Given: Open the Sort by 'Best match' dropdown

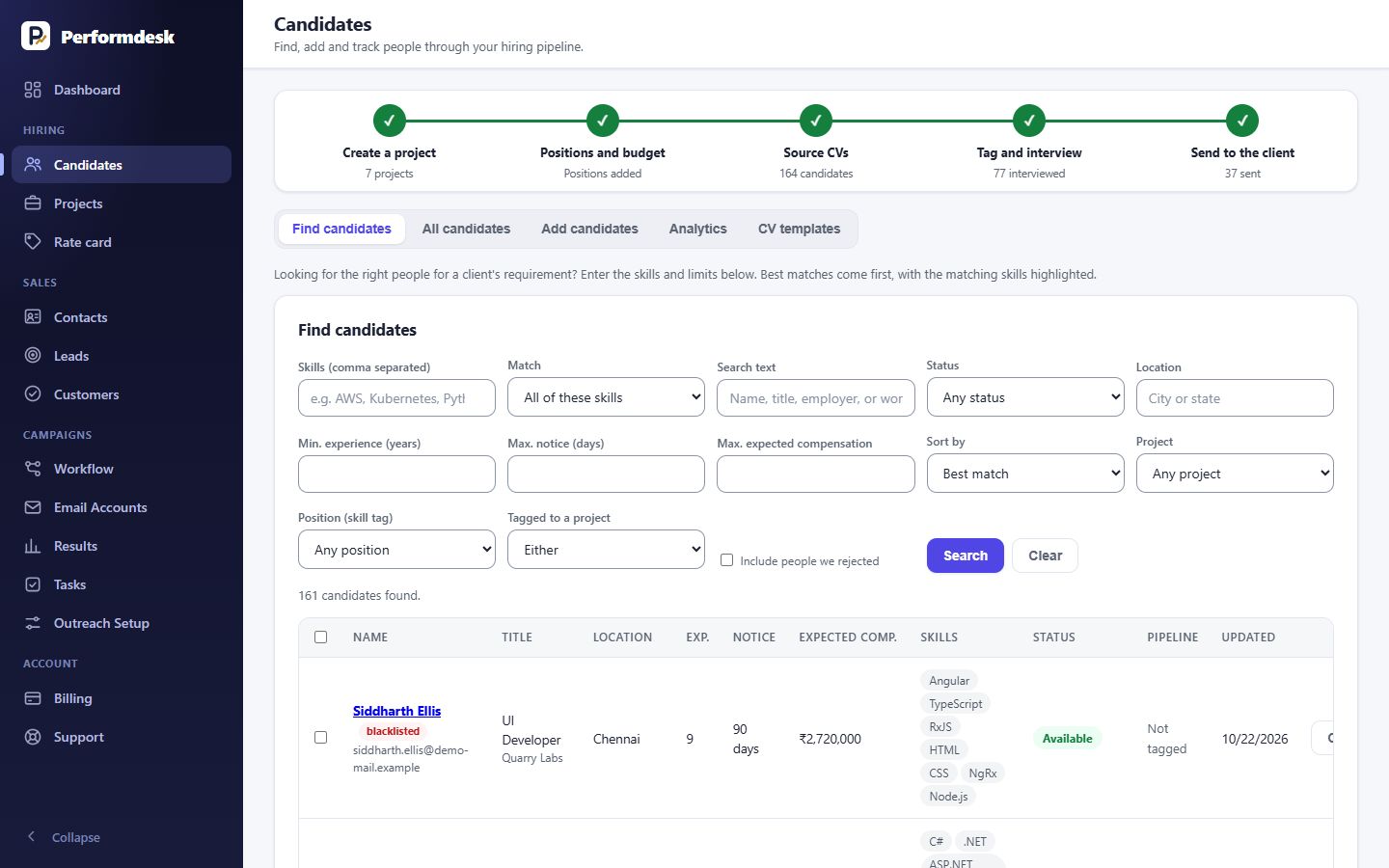Looking at the screenshot, I should point(1025,474).
